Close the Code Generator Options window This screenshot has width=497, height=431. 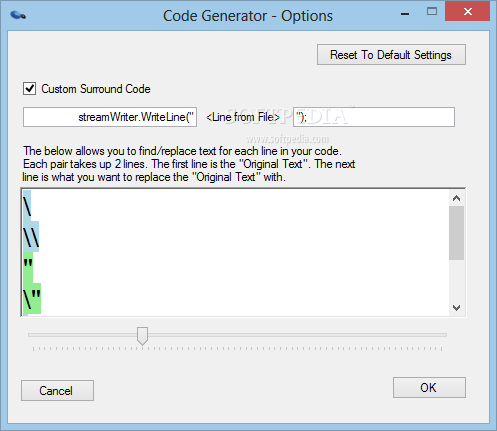pos(467,11)
